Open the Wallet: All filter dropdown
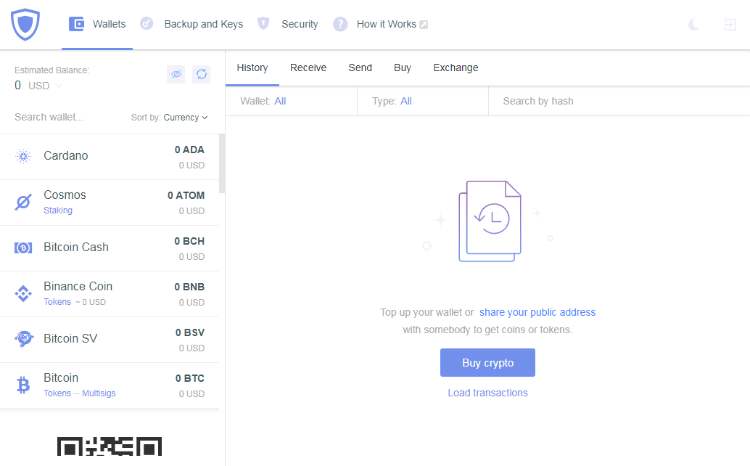The width and height of the screenshot is (750, 466). coord(291,101)
